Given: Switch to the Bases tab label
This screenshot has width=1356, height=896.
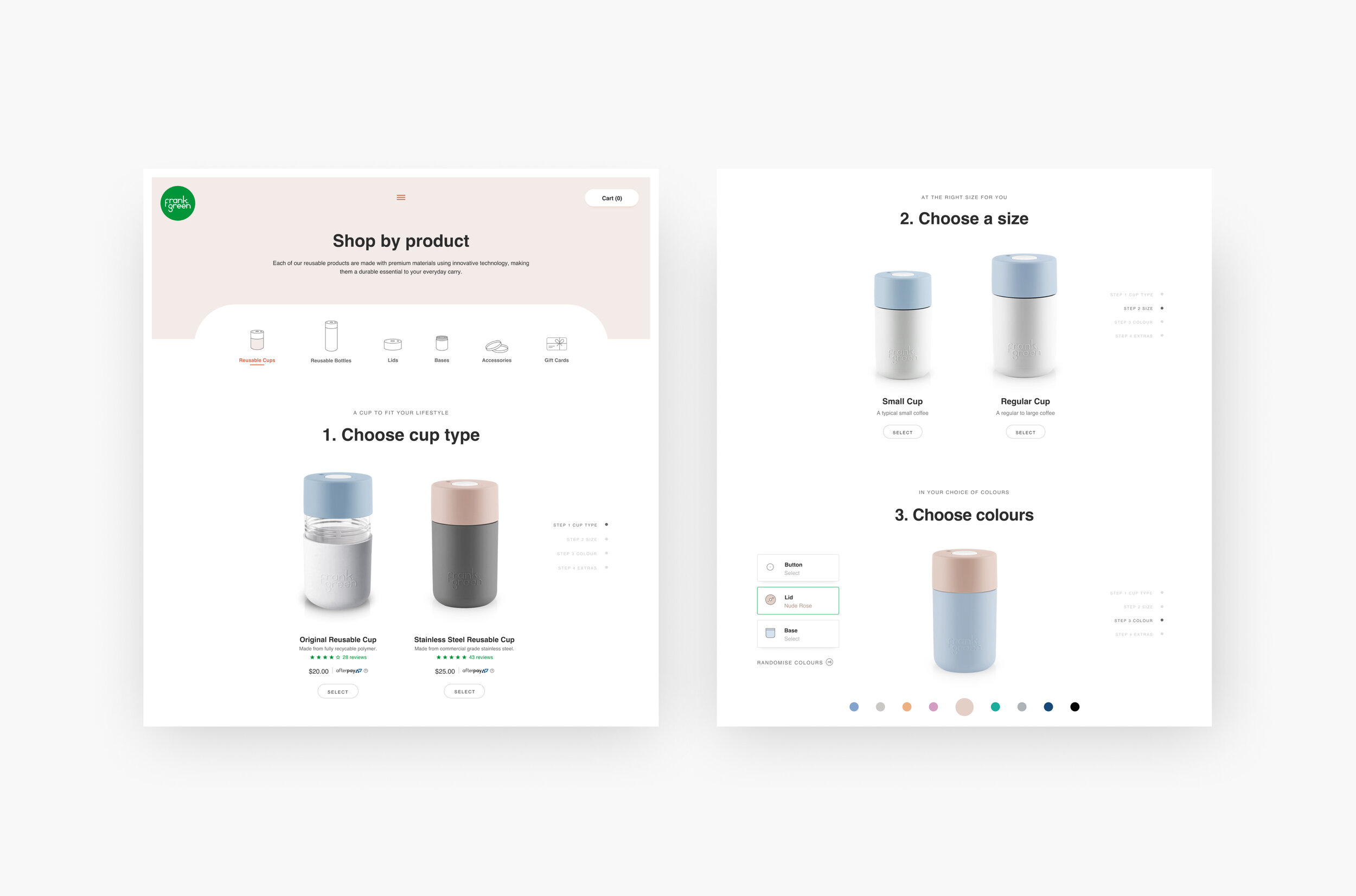Looking at the screenshot, I should 442,360.
